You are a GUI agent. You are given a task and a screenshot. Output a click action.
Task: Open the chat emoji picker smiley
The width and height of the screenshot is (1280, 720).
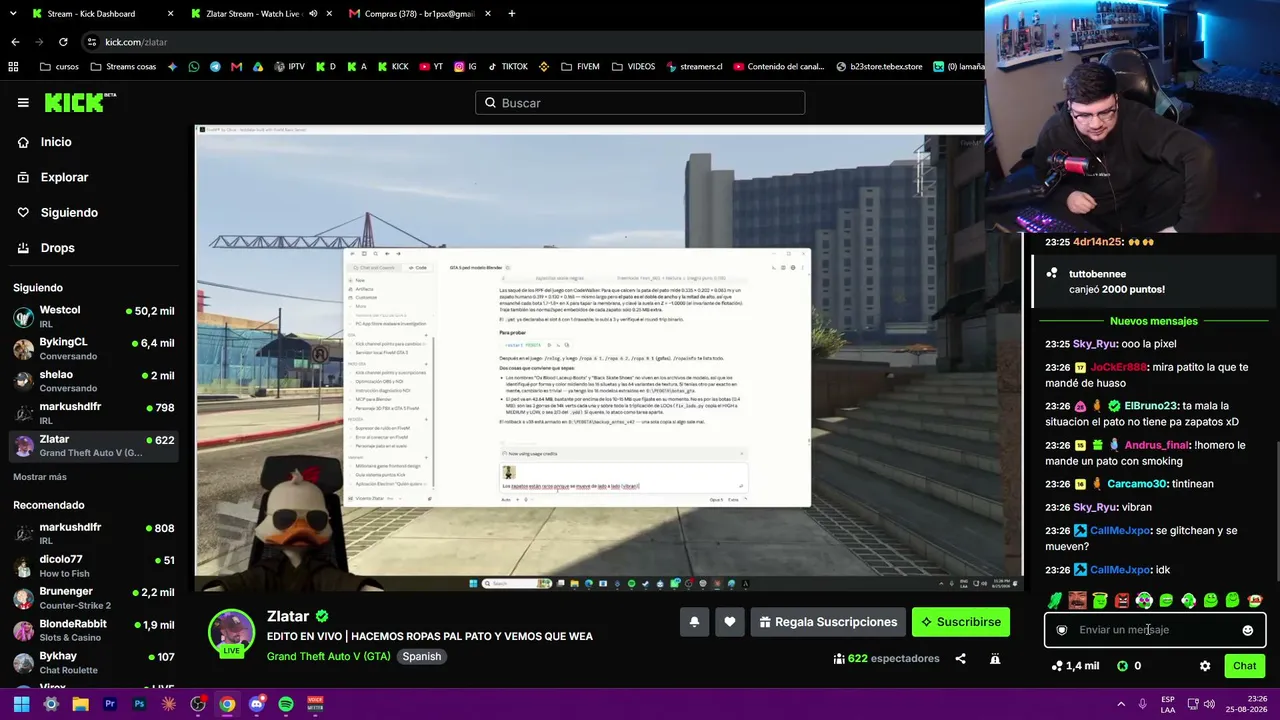pos(1248,630)
